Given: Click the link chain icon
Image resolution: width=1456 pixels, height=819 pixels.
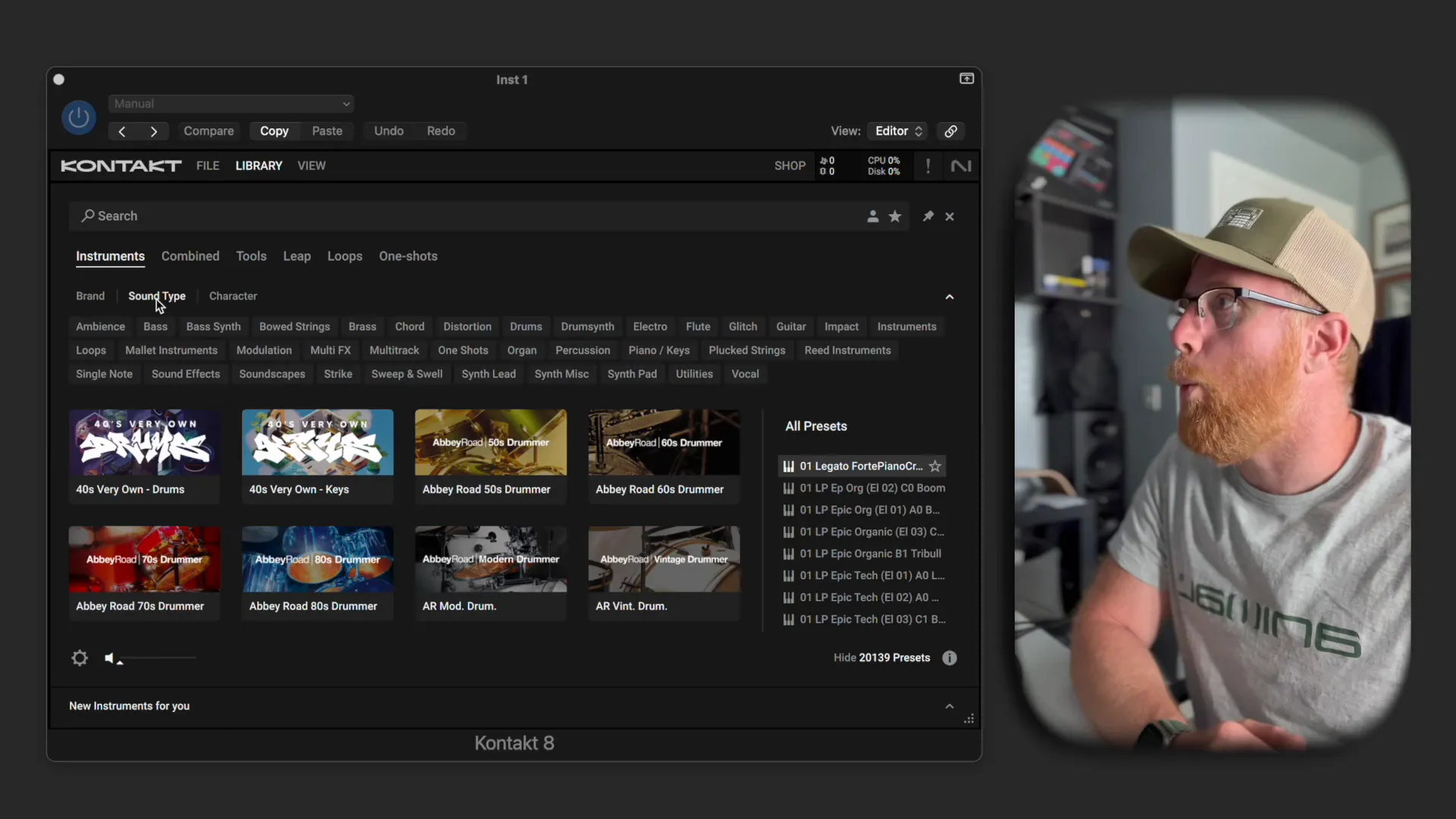Looking at the screenshot, I should click(950, 131).
